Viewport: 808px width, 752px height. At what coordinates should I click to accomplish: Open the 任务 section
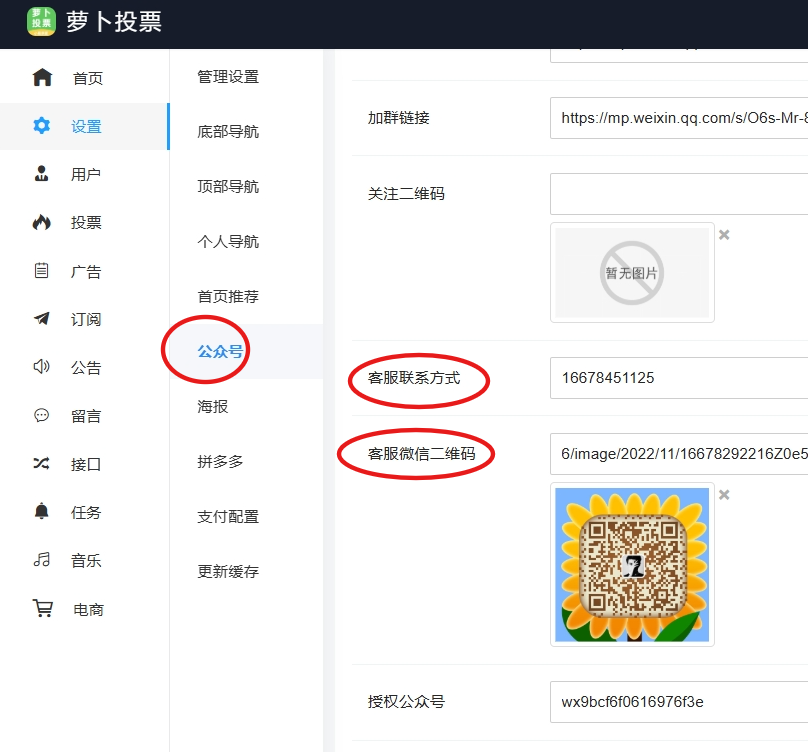click(x=86, y=512)
